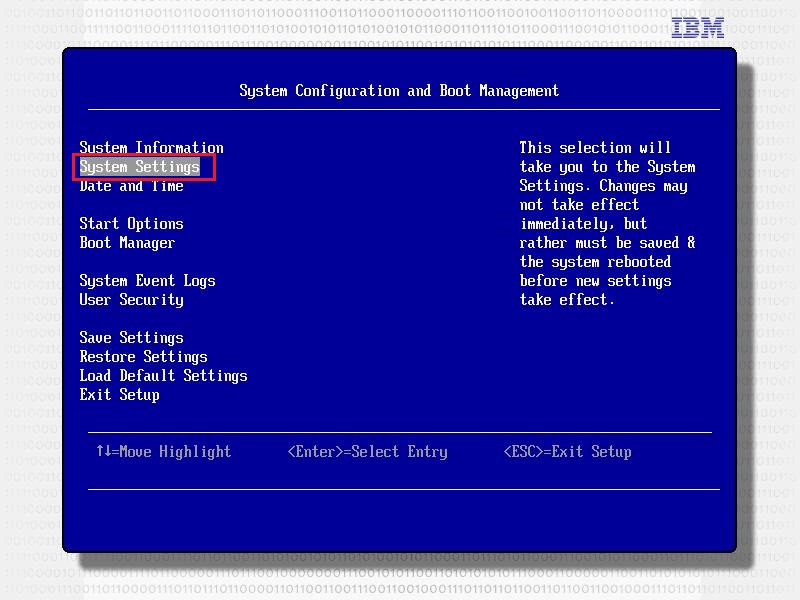800x600 pixels.
Task: Click the up/down arrows symbol in the footer
Action: coord(105,452)
